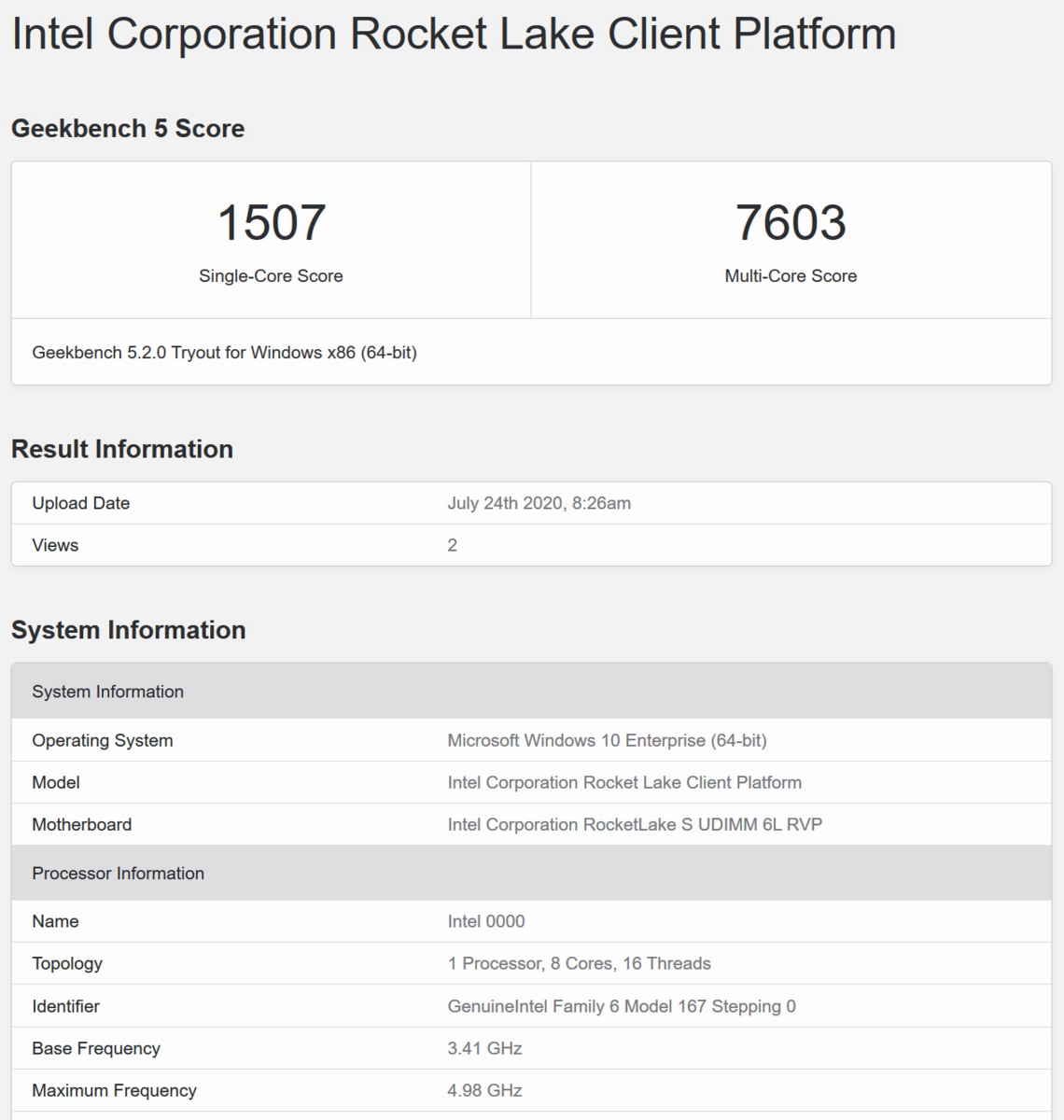Click the Operating System label

point(103,741)
